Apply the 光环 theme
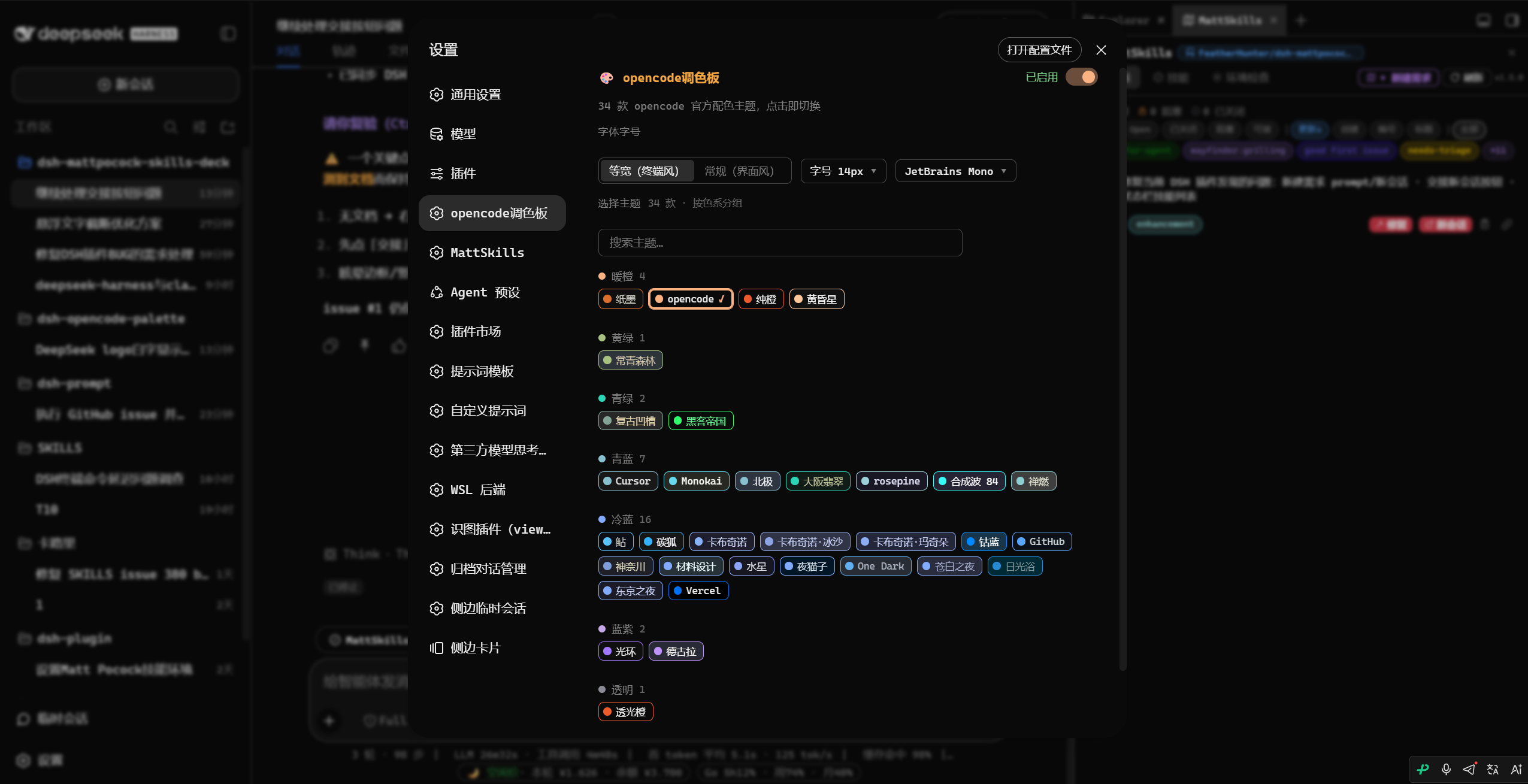The width and height of the screenshot is (1528, 784). (621, 652)
